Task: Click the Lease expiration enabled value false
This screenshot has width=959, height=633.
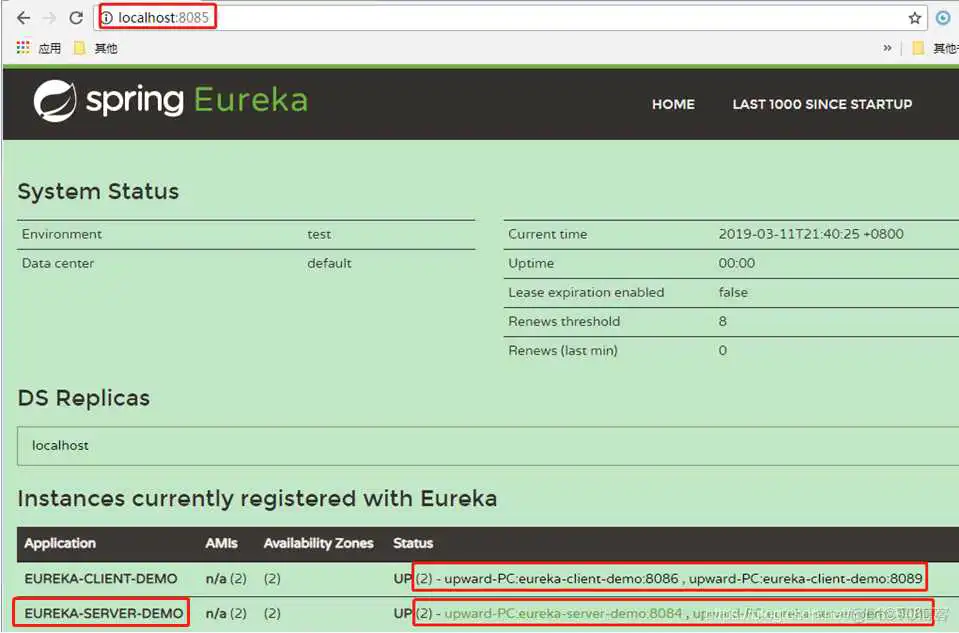Action: point(733,292)
